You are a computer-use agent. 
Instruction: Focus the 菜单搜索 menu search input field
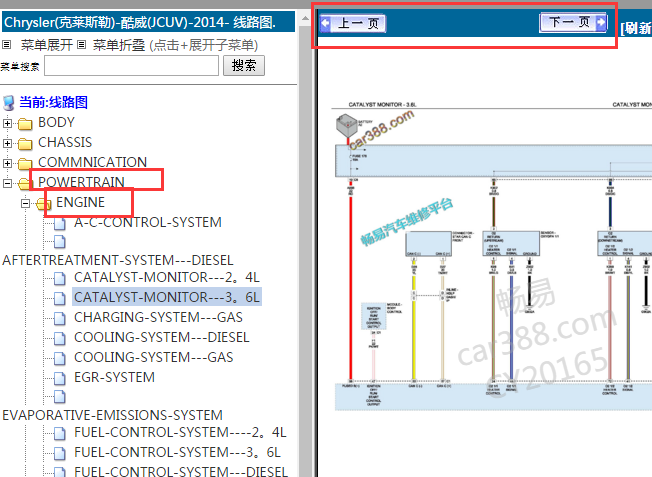(131, 66)
